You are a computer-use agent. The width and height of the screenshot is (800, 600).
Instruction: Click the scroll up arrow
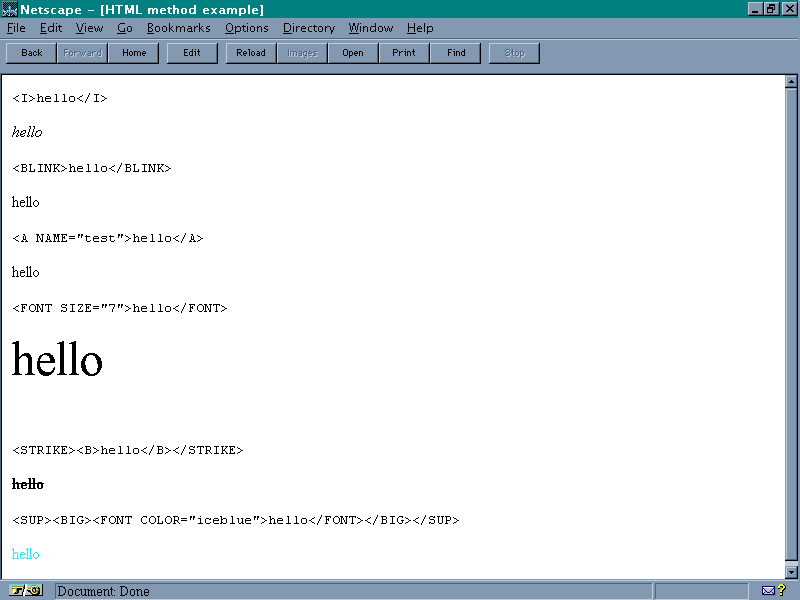(x=791, y=84)
